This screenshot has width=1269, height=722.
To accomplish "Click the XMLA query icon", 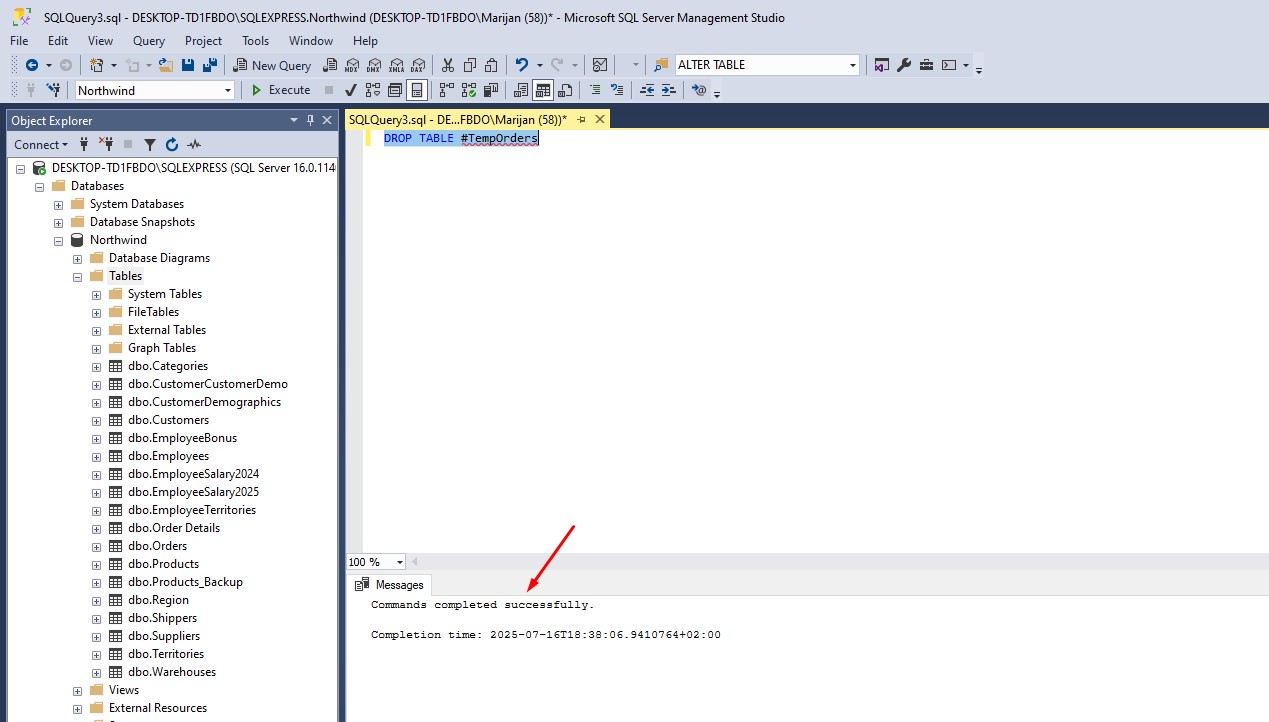I will tap(395, 65).
